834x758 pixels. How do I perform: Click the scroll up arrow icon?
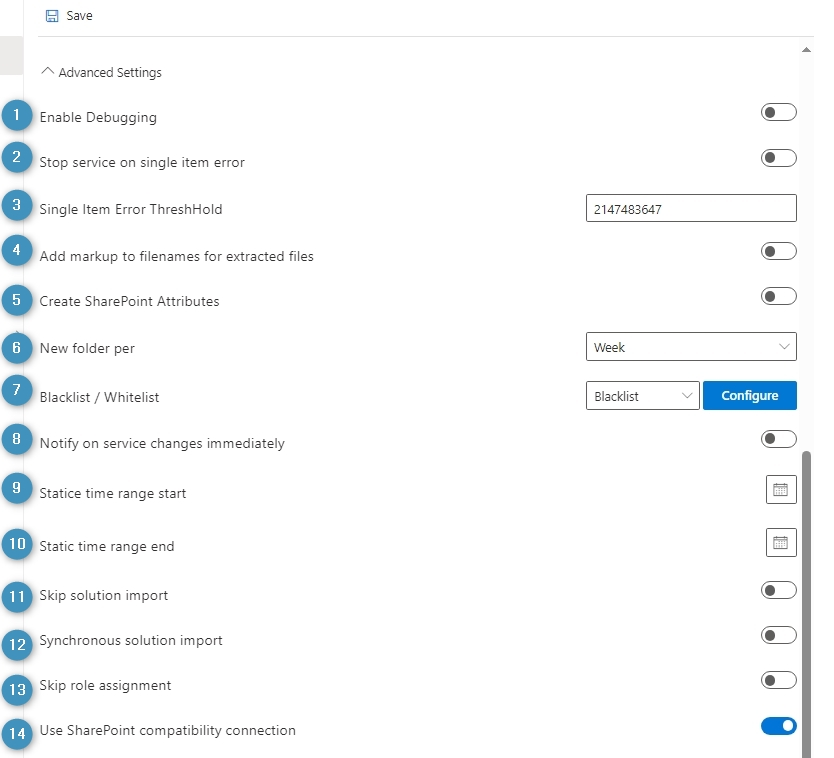pyautogui.click(x=806, y=49)
